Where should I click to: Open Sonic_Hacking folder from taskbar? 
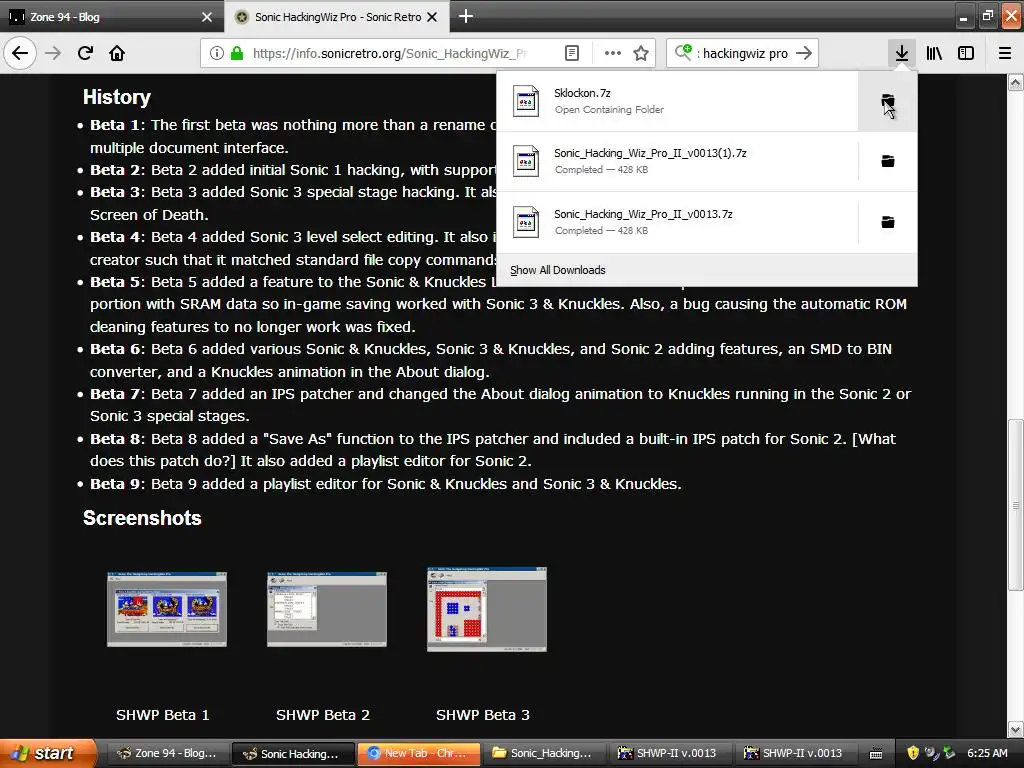(543, 753)
